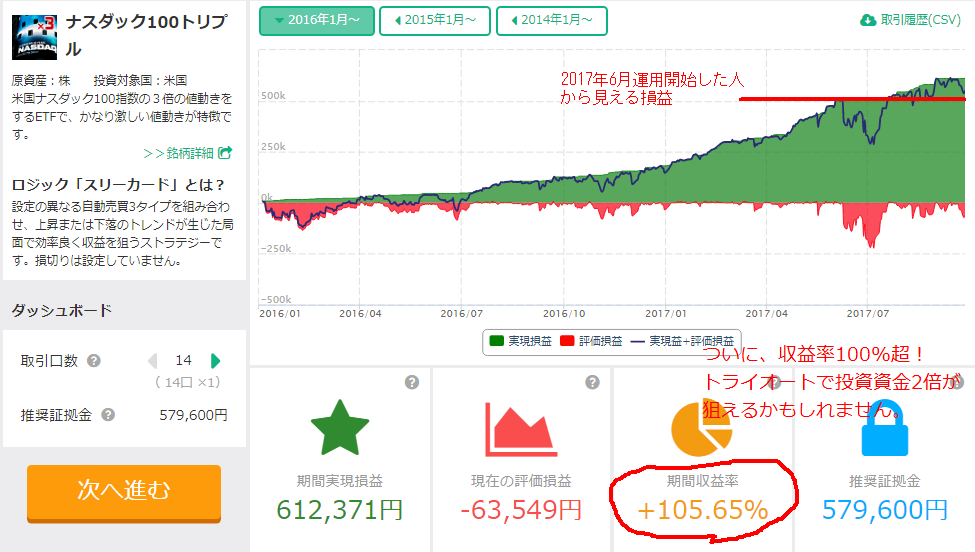
Task: Toggle 実現益+評価損益 line legend entry
Action: tap(683, 341)
